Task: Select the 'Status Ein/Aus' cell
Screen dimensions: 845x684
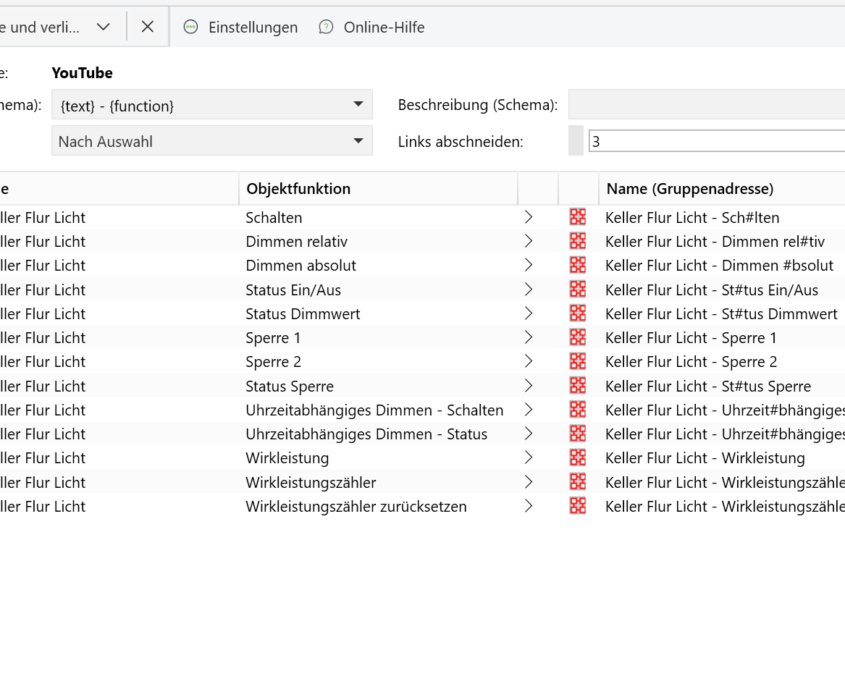Action: pos(293,290)
